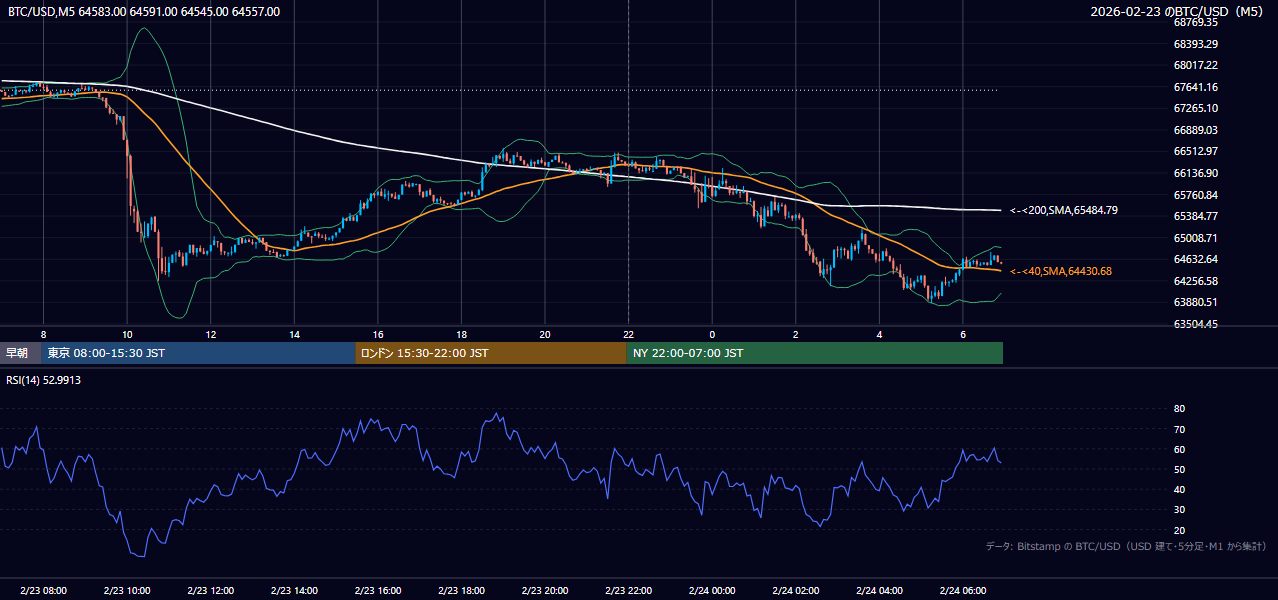Click the 64256.58 price axis label

(1196, 281)
